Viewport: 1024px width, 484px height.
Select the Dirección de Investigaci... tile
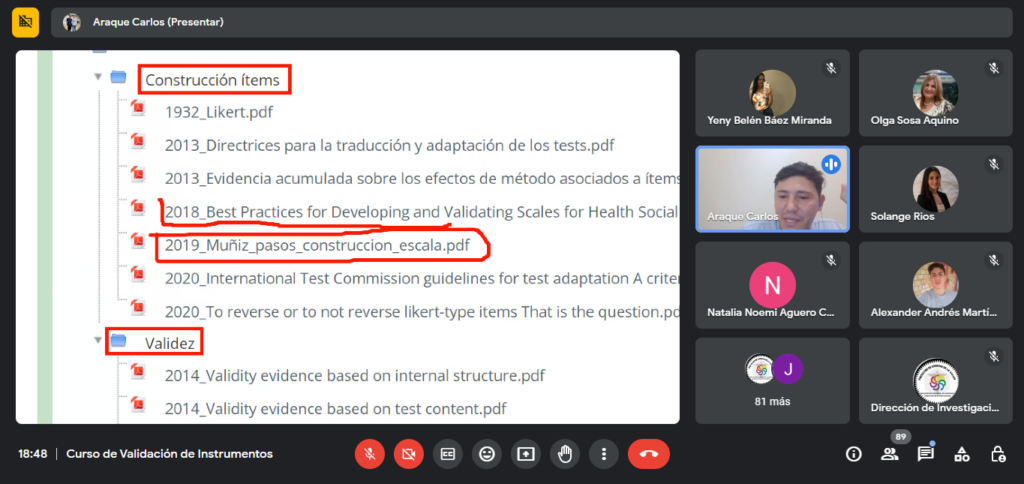point(935,381)
